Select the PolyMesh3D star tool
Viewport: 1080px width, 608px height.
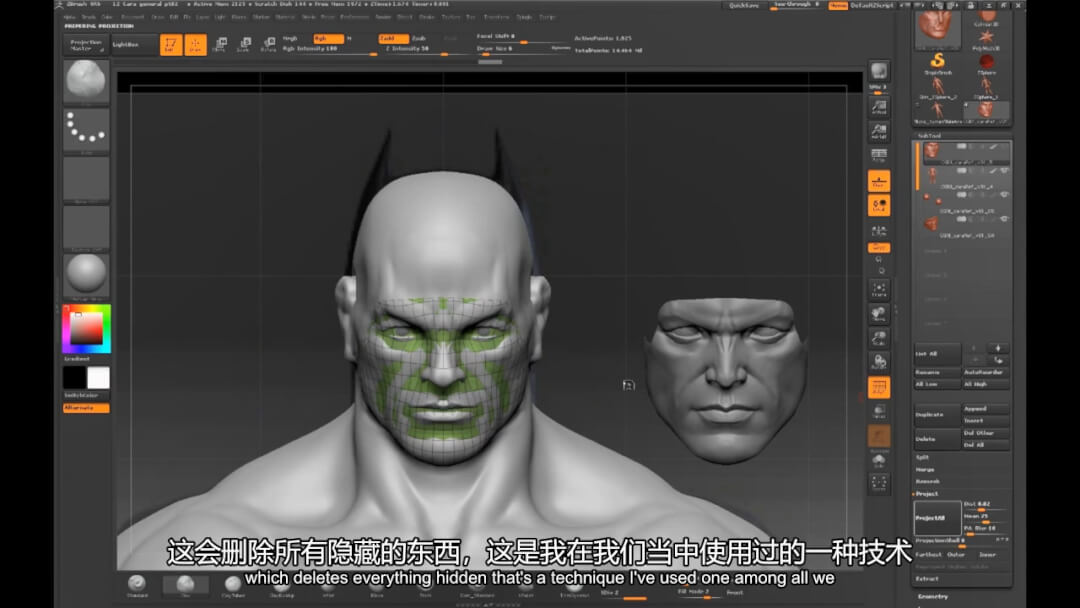click(986, 38)
